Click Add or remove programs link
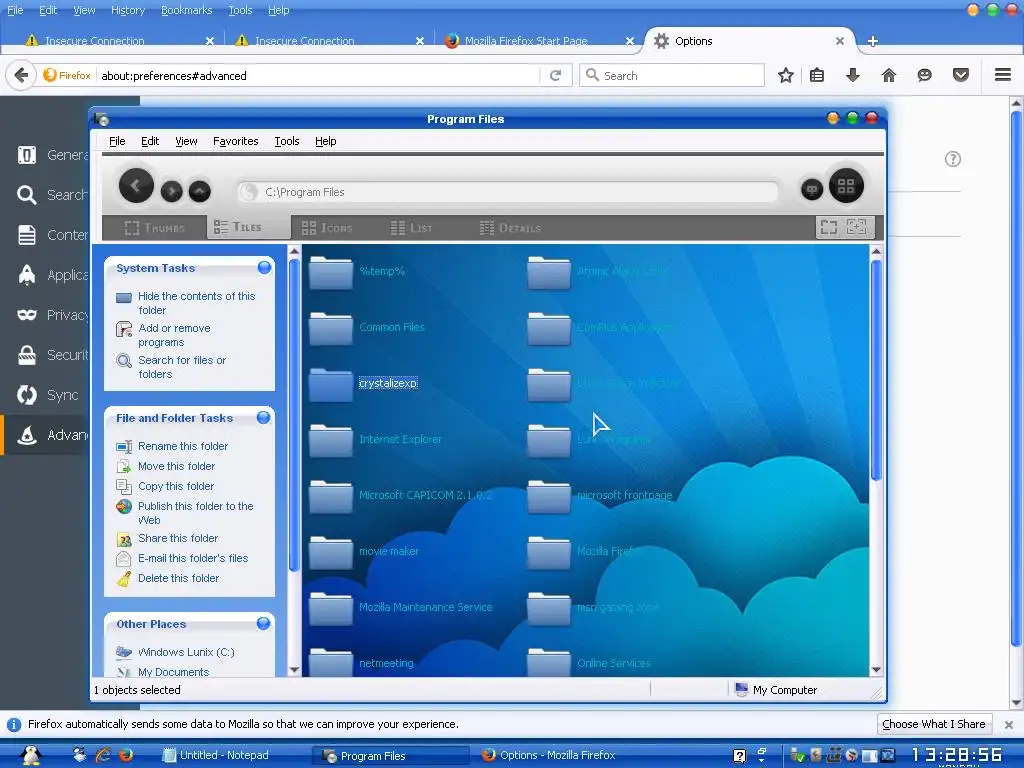The height and width of the screenshot is (768, 1024). (174, 335)
